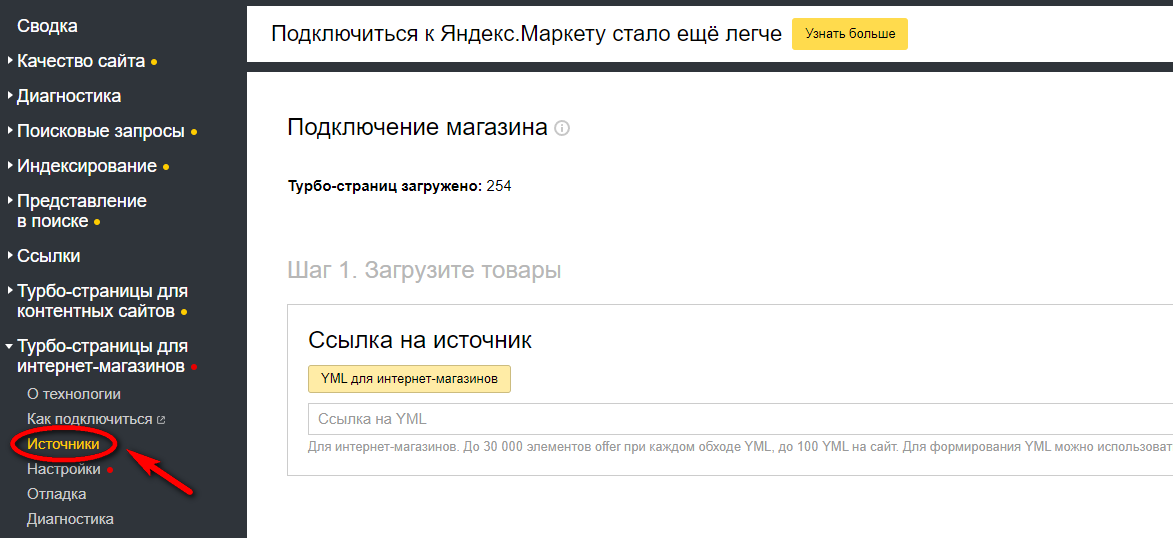Click the Турбо-страниц загружено: 254 text

[x=399, y=186]
